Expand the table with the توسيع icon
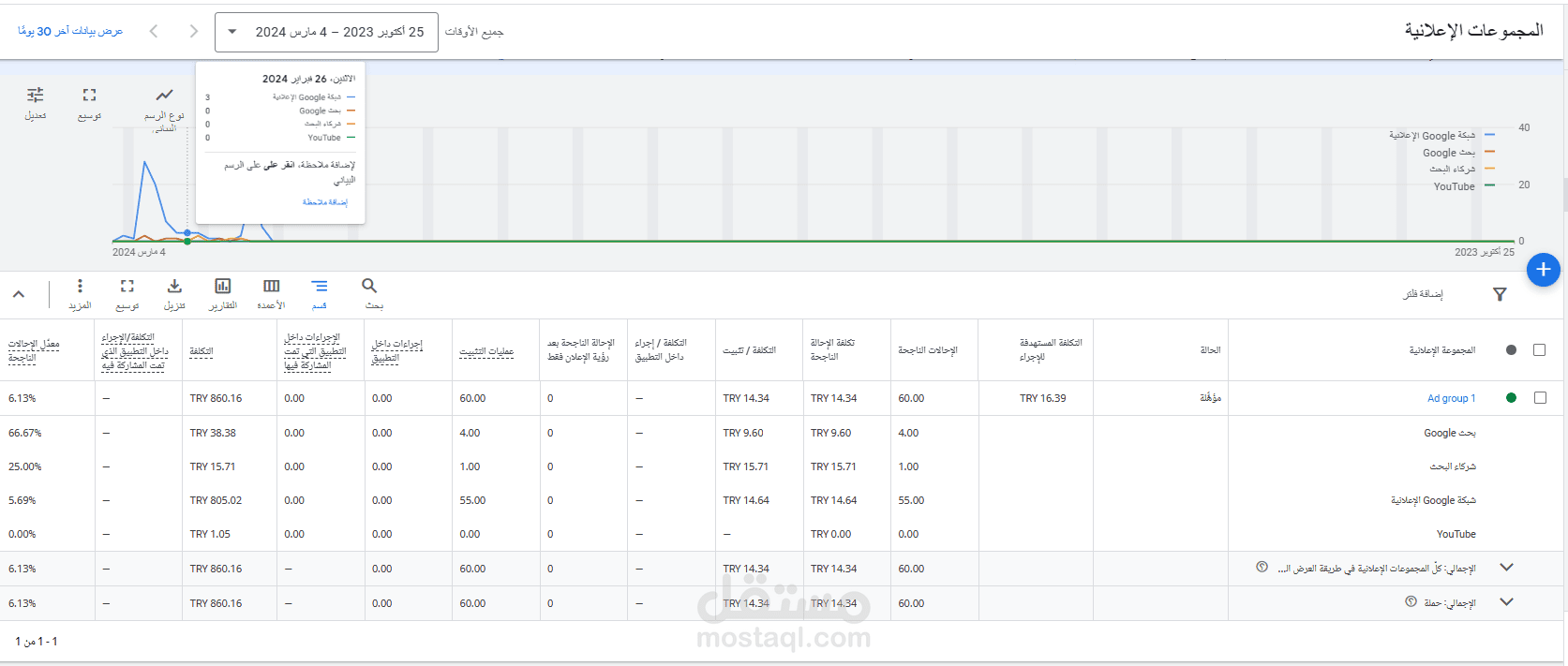The height and width of the screenshot is (666, 1568). pyautogui.click(x=127, y=287)
